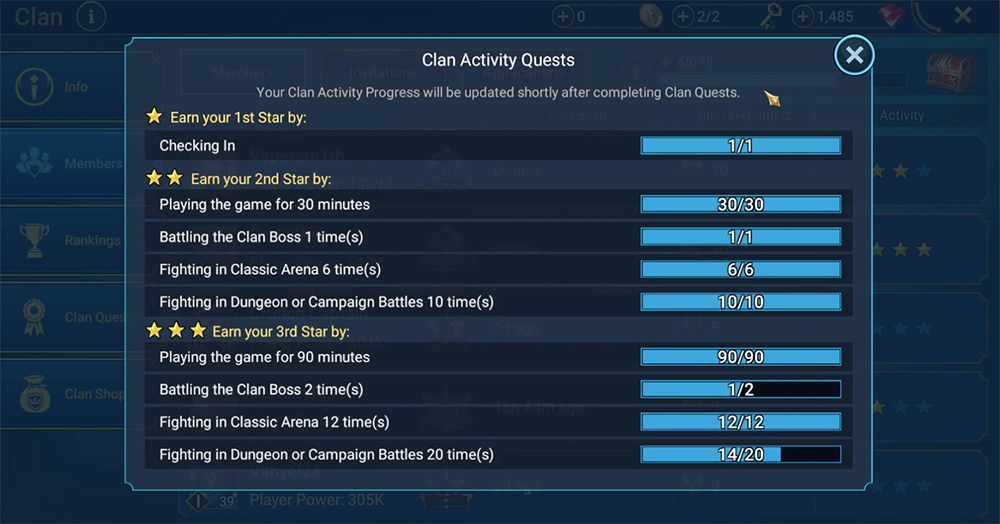This screenshot has height=524, width=1000.
Task: Add gems with the plus beside 1,485
Action: point(803,16)
